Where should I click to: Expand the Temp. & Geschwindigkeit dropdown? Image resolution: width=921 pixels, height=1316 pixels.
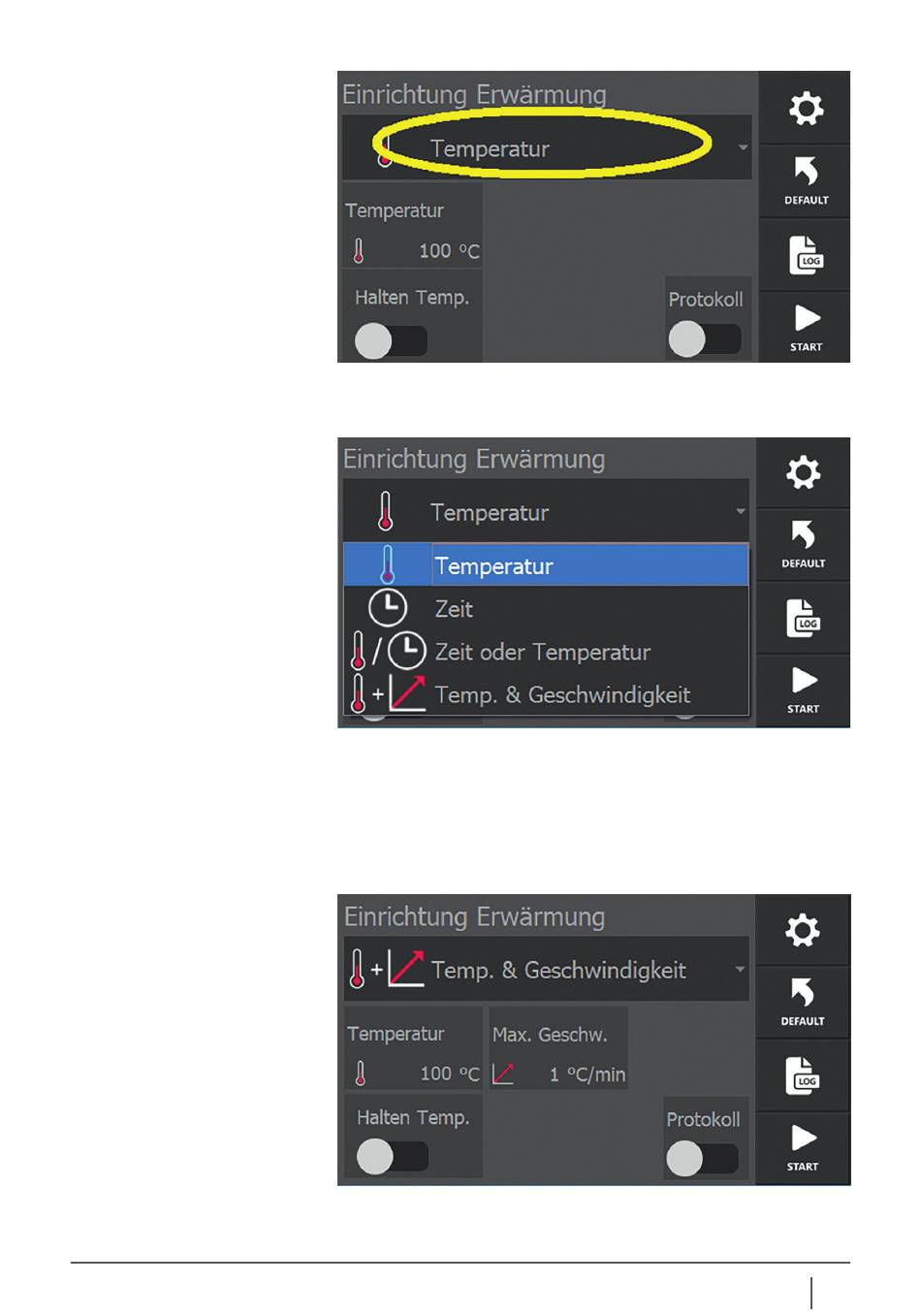coord(547,969)
